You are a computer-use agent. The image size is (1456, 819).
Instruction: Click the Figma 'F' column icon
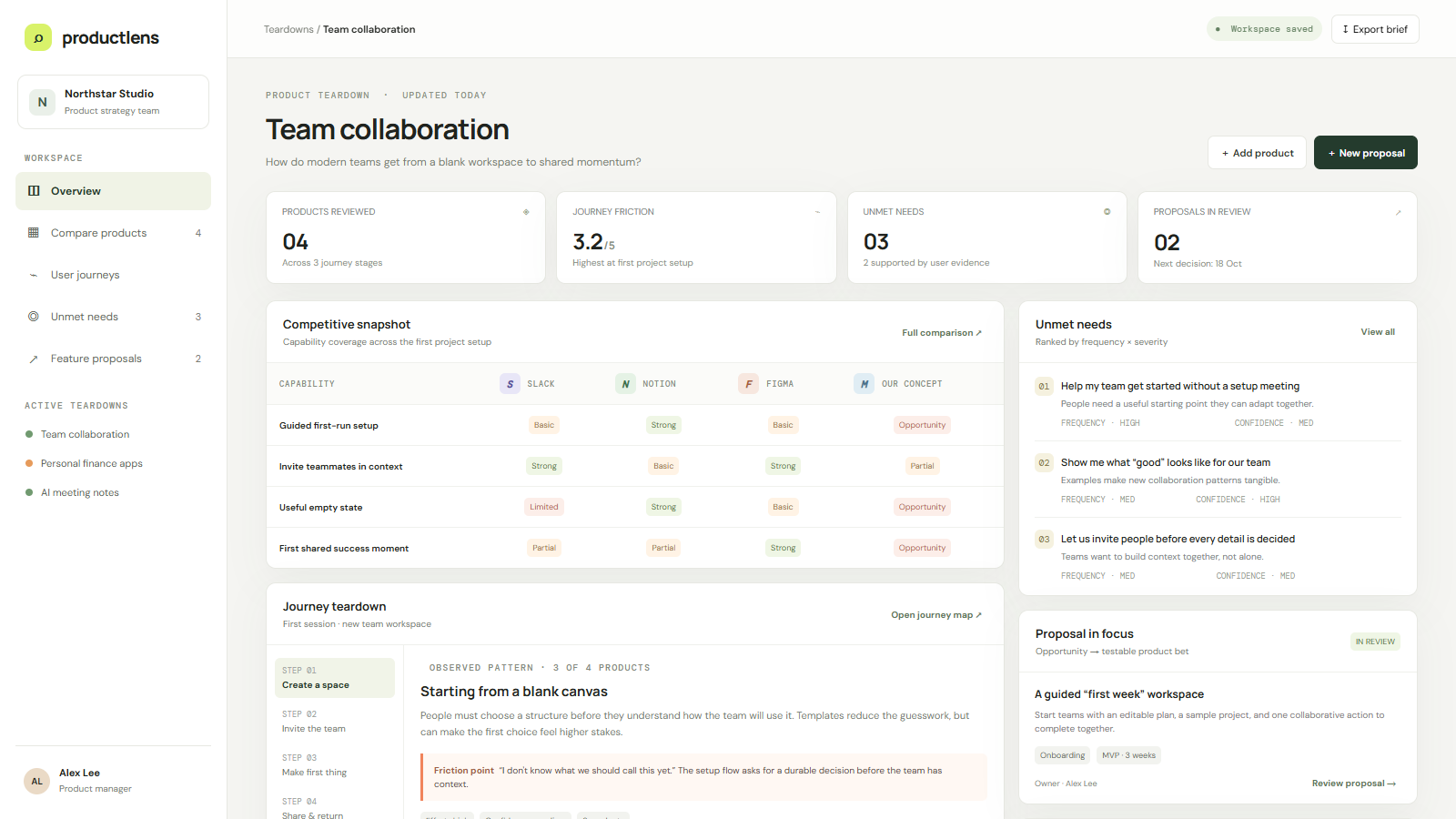pos(748,384)
